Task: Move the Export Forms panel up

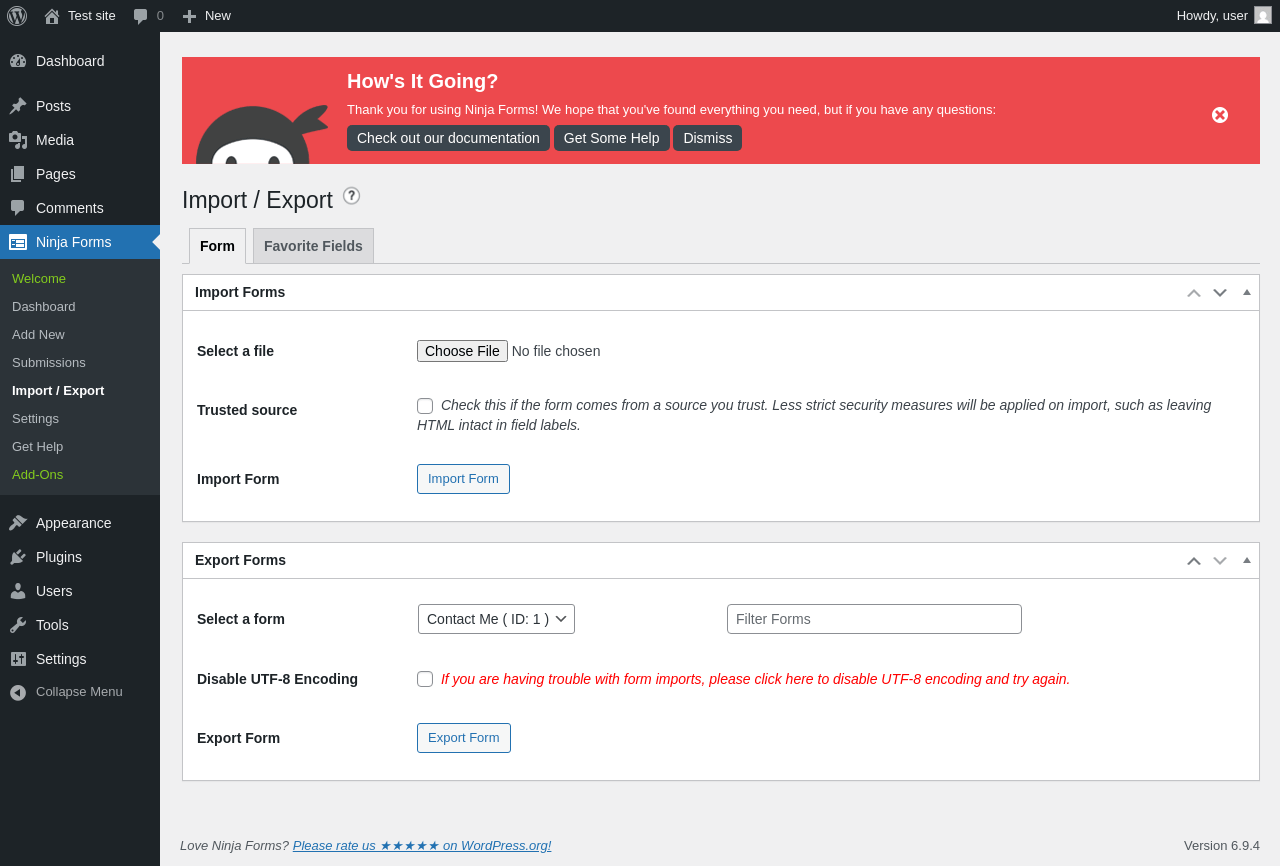Action: pyautogui.click(x=1194, y=561)
